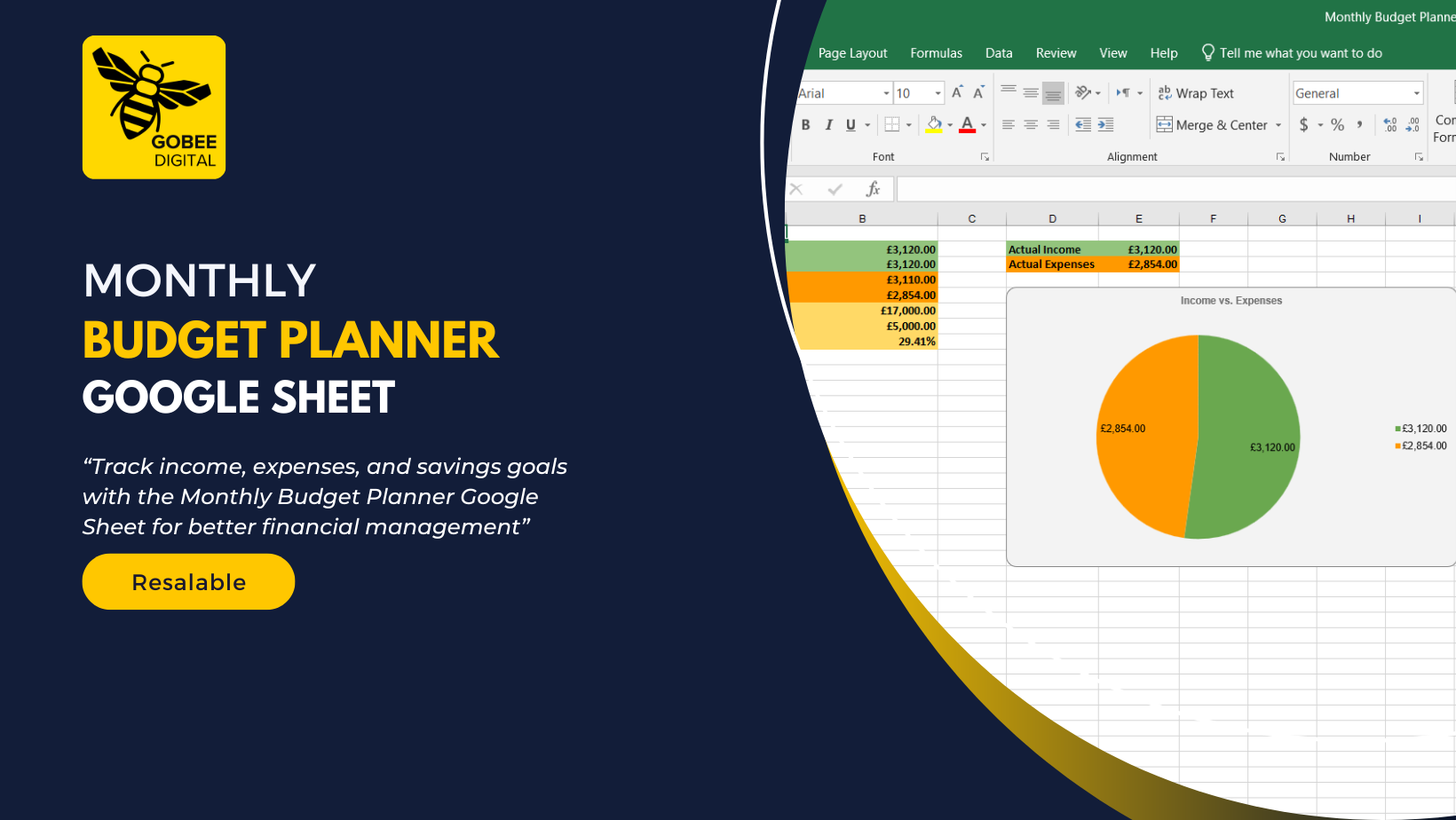Click the Decrease Font Size icon
The height and width of the screenshot is (820, 1456).
point(978,92)
